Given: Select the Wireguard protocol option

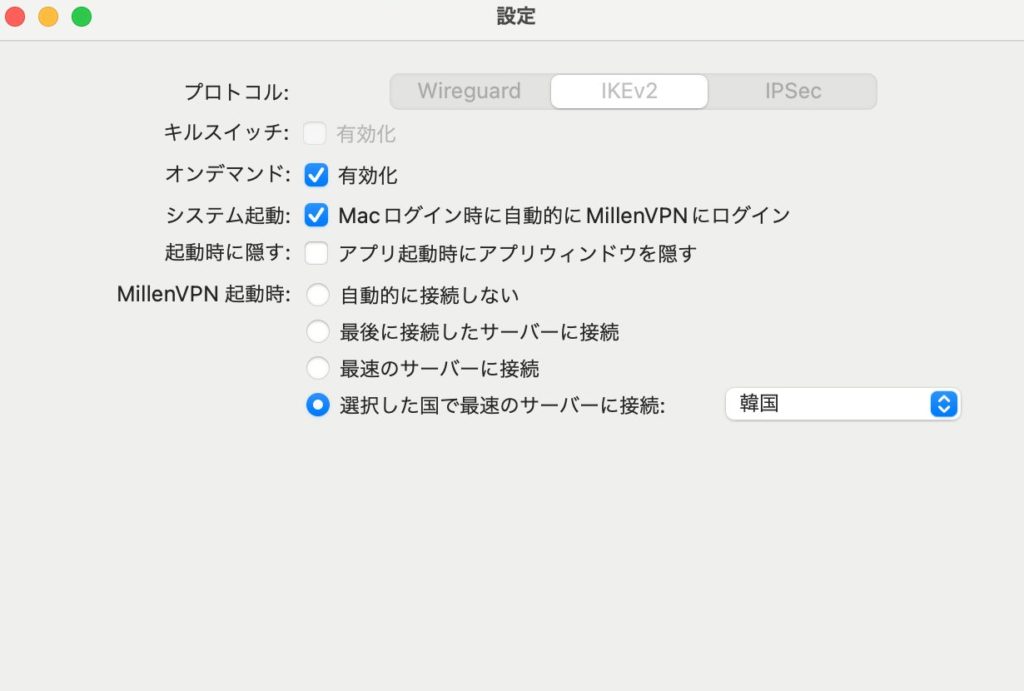Looking at the screenshot, I should 468,91.
